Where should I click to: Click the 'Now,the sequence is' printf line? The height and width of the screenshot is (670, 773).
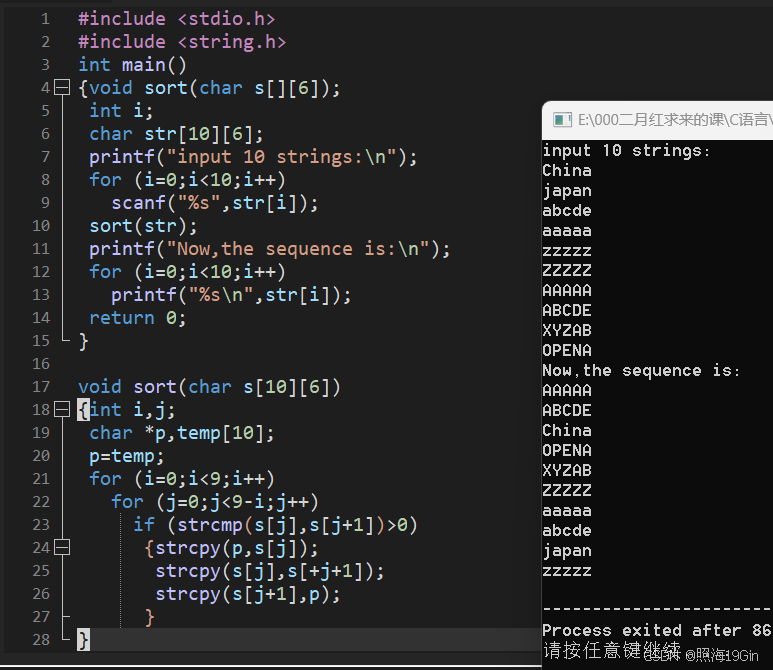click(270, 249)
